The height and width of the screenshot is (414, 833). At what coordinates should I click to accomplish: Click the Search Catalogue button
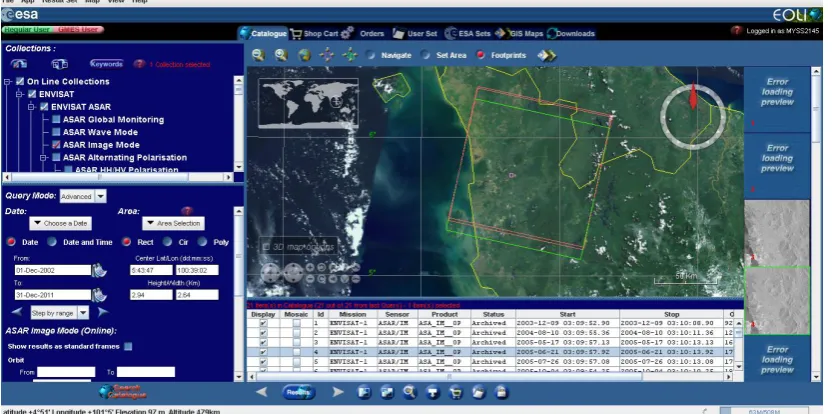tap(123, 392)
